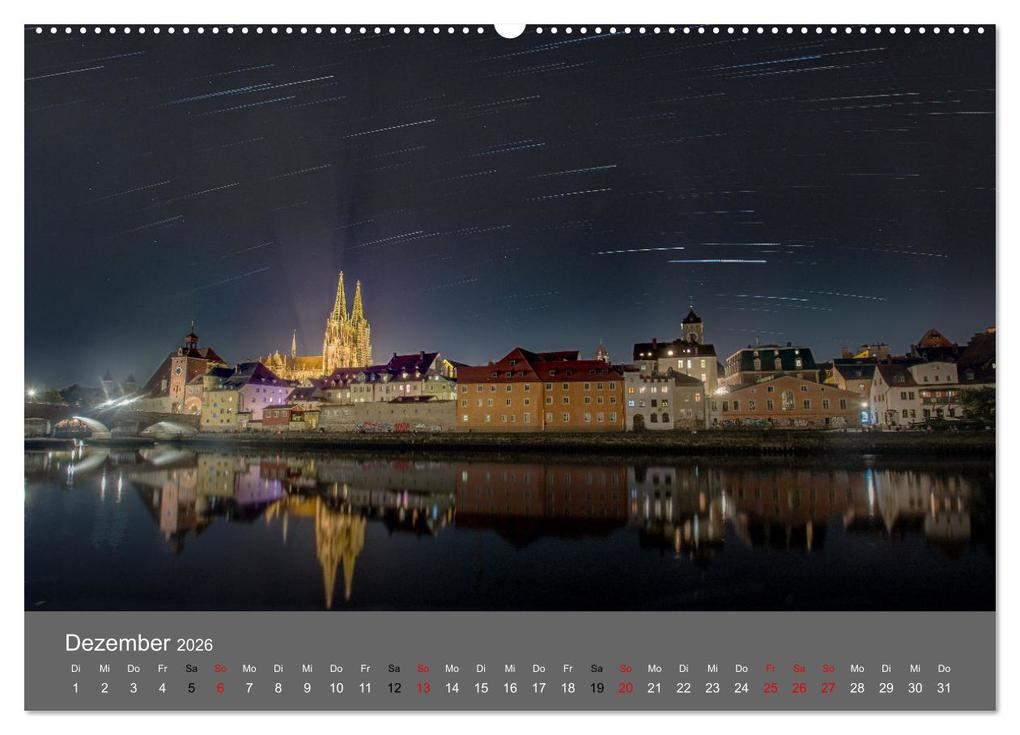Select red Sunday date 6
The height and width of the screenshot is (735, 1020).
coord(220,688)
